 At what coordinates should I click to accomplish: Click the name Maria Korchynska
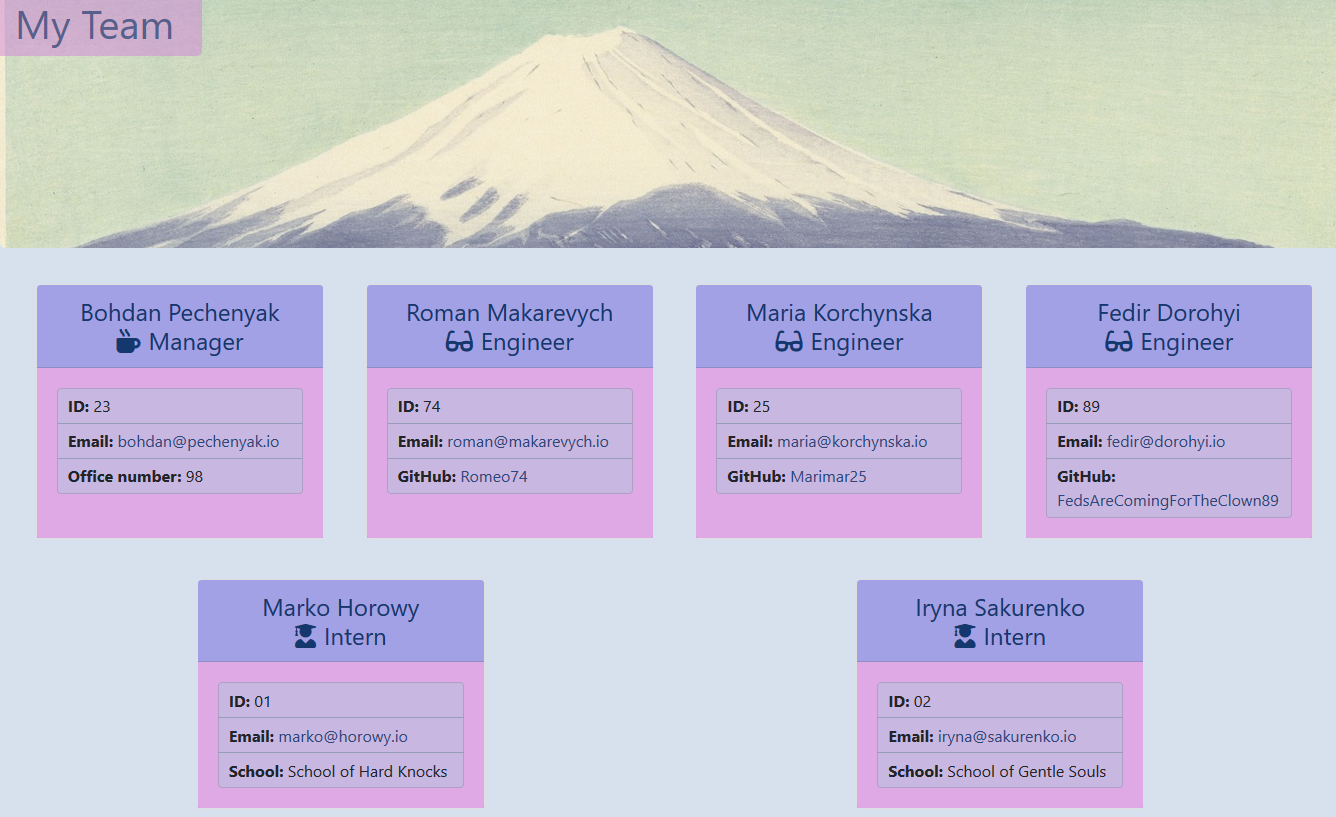[x=839, y=313]
